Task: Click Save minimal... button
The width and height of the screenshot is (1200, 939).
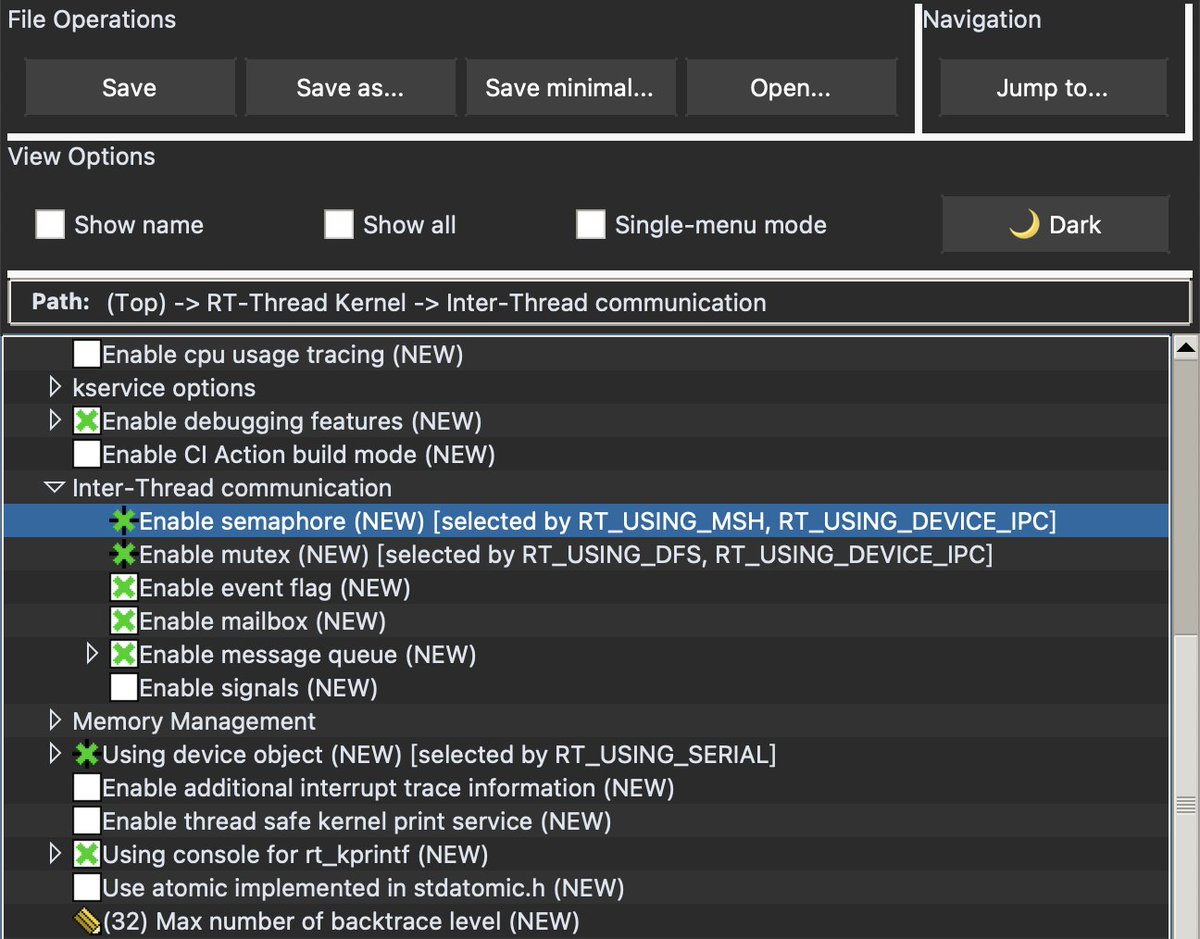Action: (x=570, y=88)
